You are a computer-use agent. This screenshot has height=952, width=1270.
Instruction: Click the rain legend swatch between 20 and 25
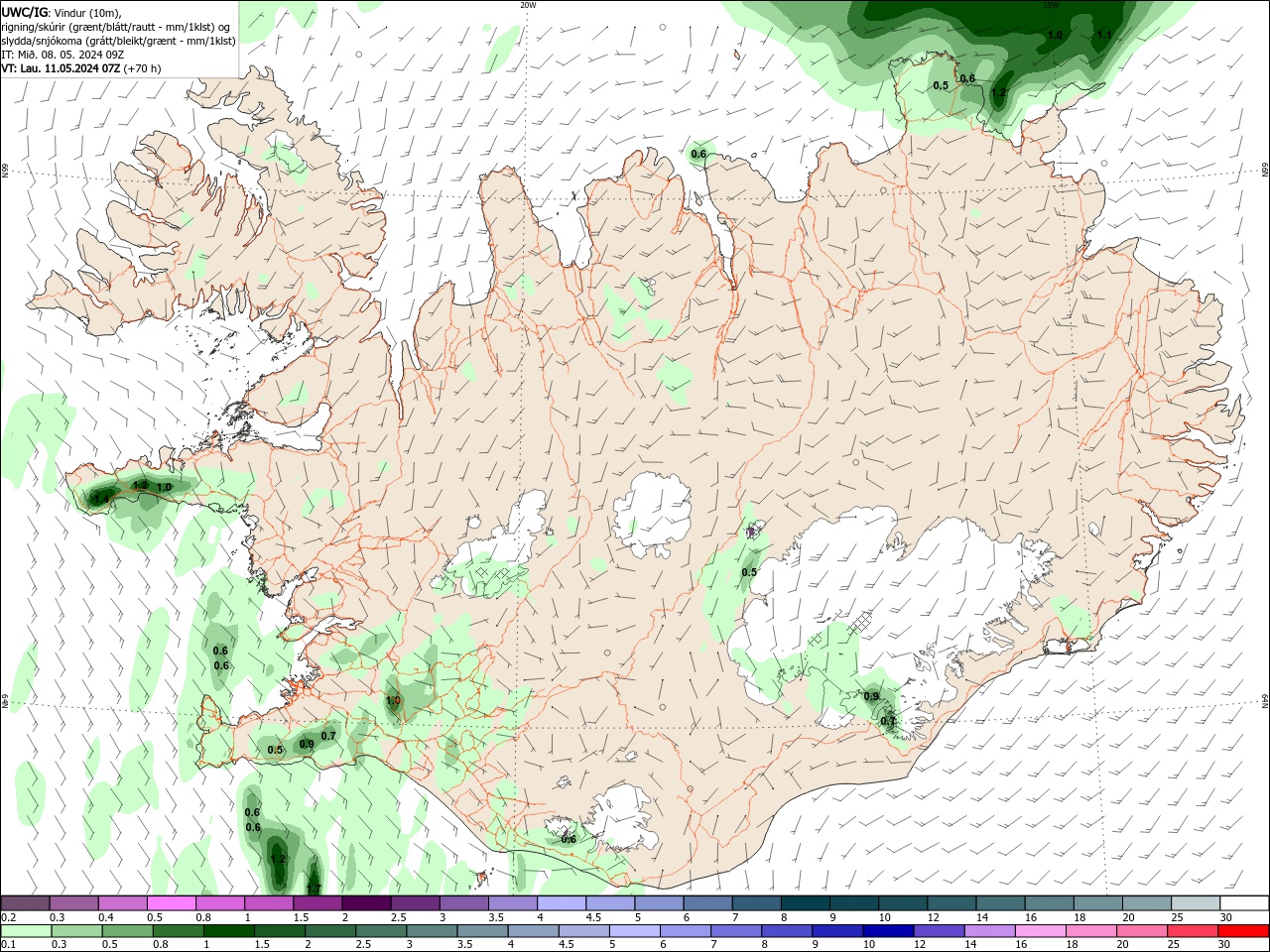click(1140, 931)
